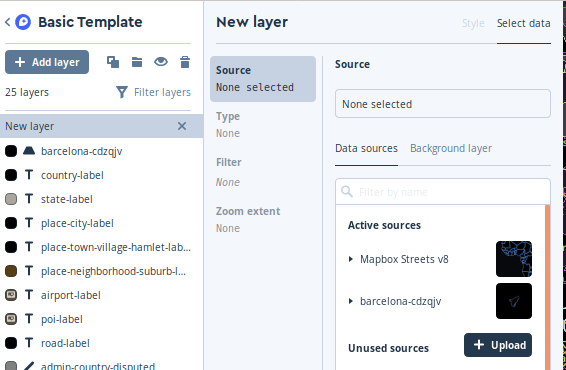Click the barcelona-cdzqjv fill type icon
The height and width of the screenshot is (370, 566).
click(29, 151)
